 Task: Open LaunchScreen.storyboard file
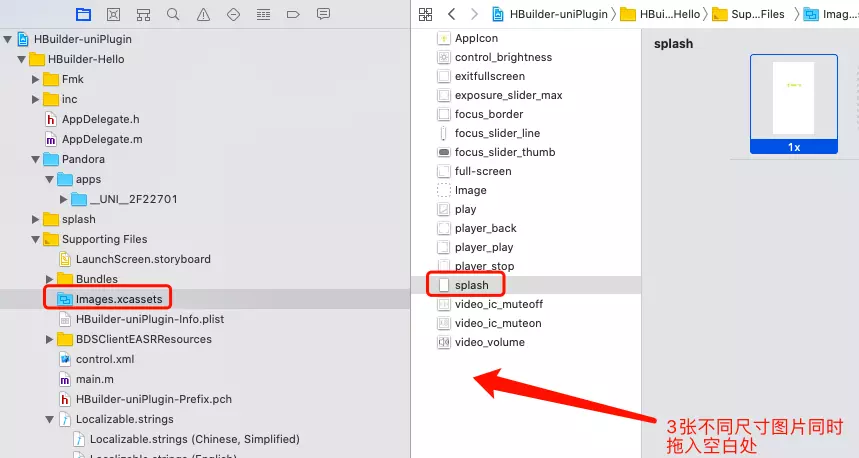pos(142,259)
